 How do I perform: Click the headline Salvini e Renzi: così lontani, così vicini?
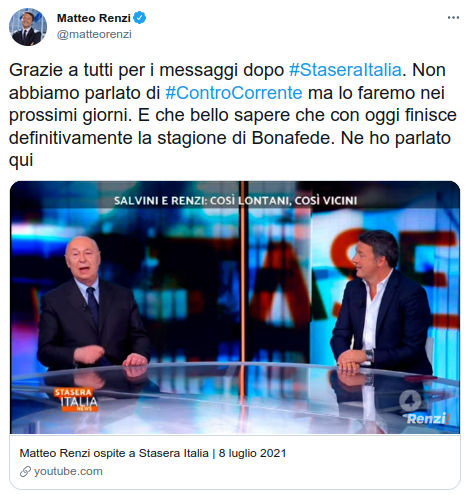coord(235,201)
